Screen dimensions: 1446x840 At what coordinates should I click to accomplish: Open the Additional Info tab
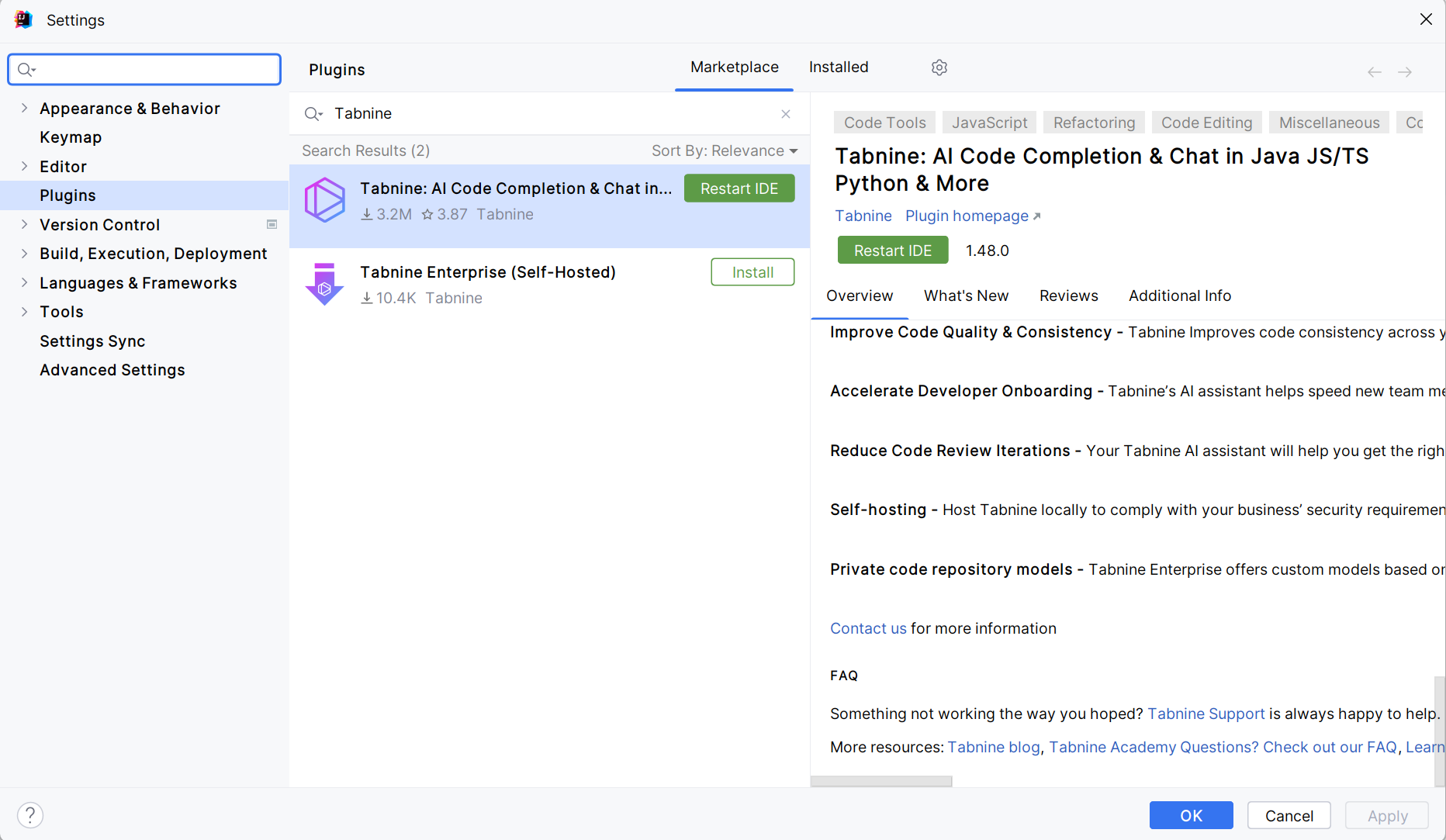point(1179,296)
